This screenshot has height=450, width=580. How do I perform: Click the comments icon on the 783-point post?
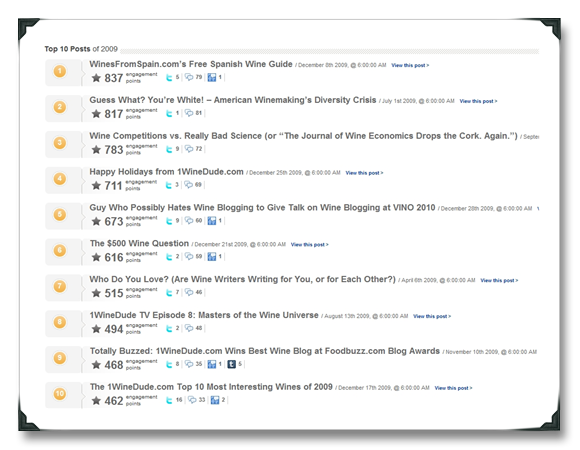pos(189,149)
